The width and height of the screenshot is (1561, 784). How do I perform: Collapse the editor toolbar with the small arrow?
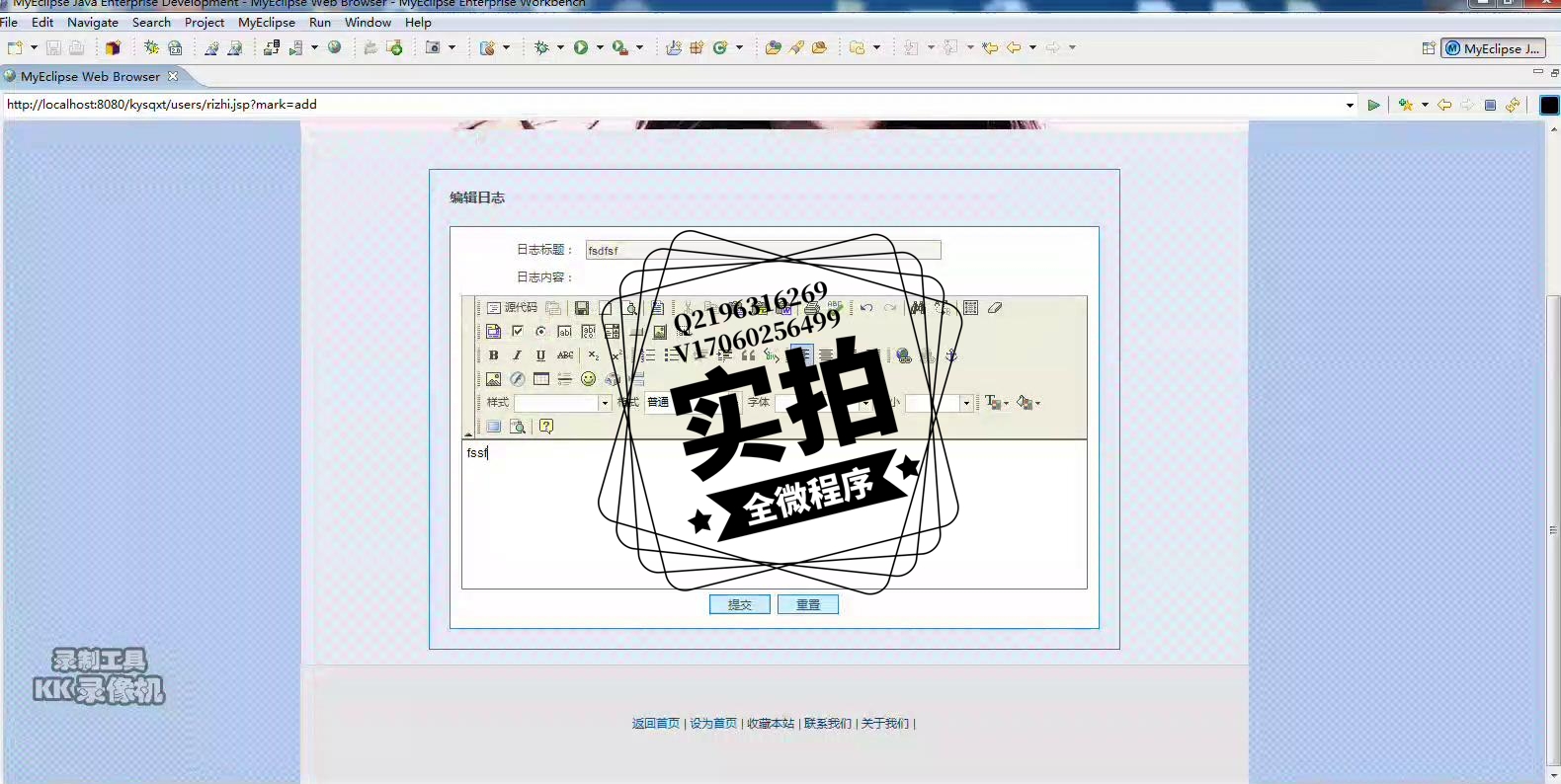pyautogui.click(x=468, y=433)
